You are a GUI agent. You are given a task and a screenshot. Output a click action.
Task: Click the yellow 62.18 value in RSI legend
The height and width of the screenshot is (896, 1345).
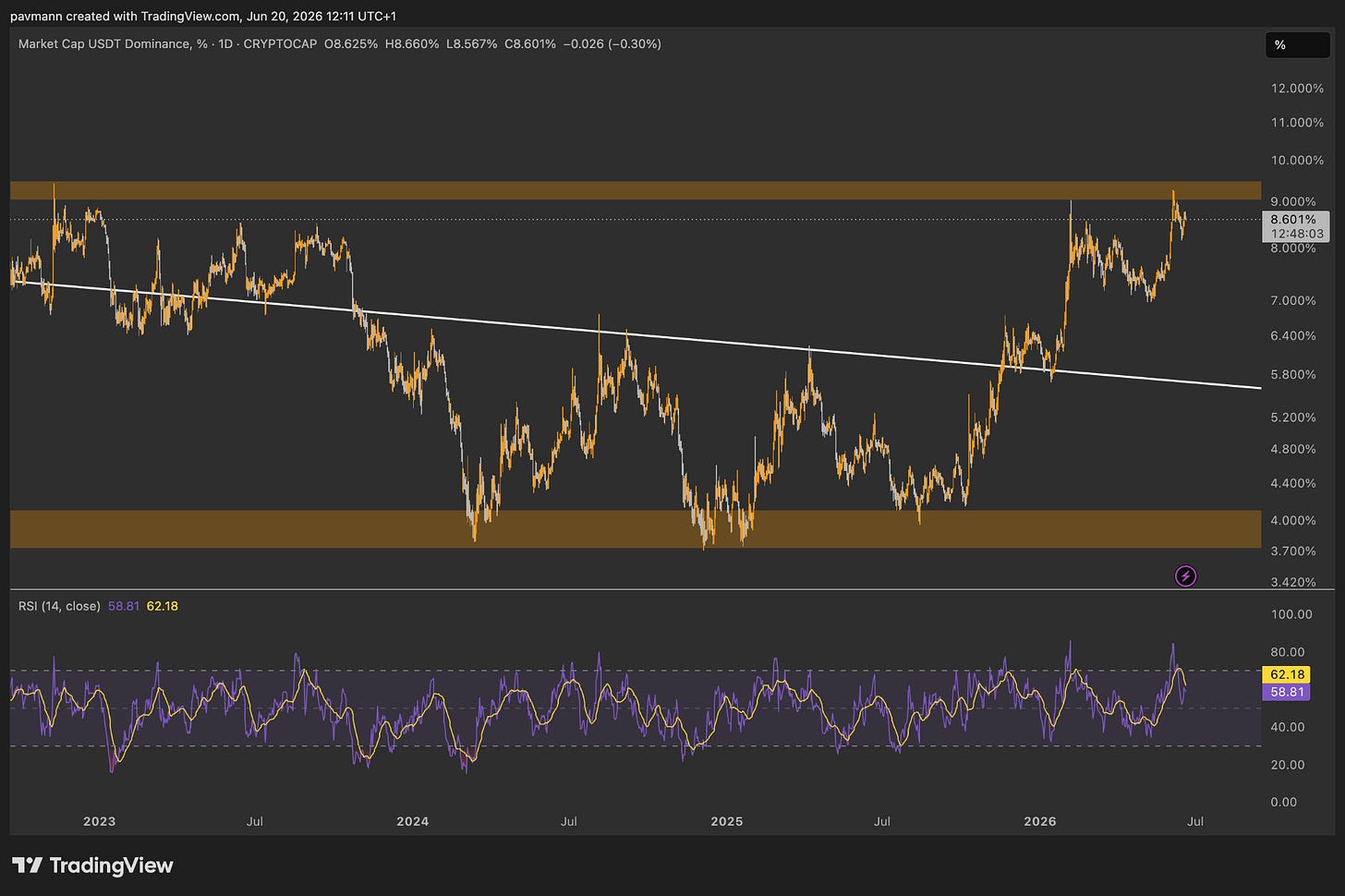pyautogui.click(x=163, y=606)
